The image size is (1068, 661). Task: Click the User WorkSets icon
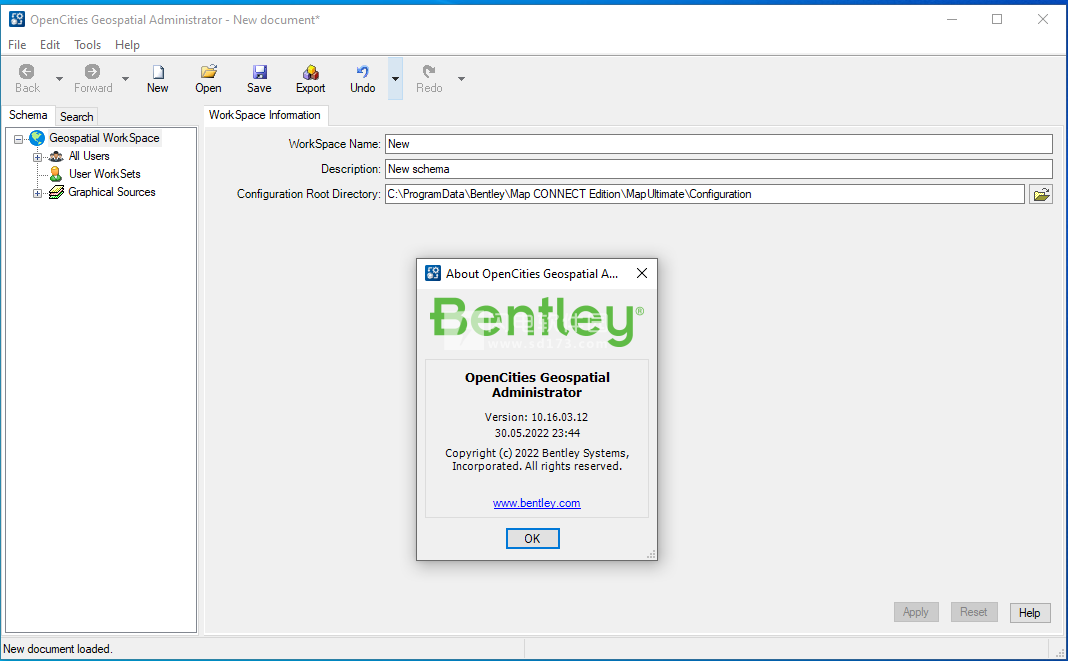[x=56, y=174]
